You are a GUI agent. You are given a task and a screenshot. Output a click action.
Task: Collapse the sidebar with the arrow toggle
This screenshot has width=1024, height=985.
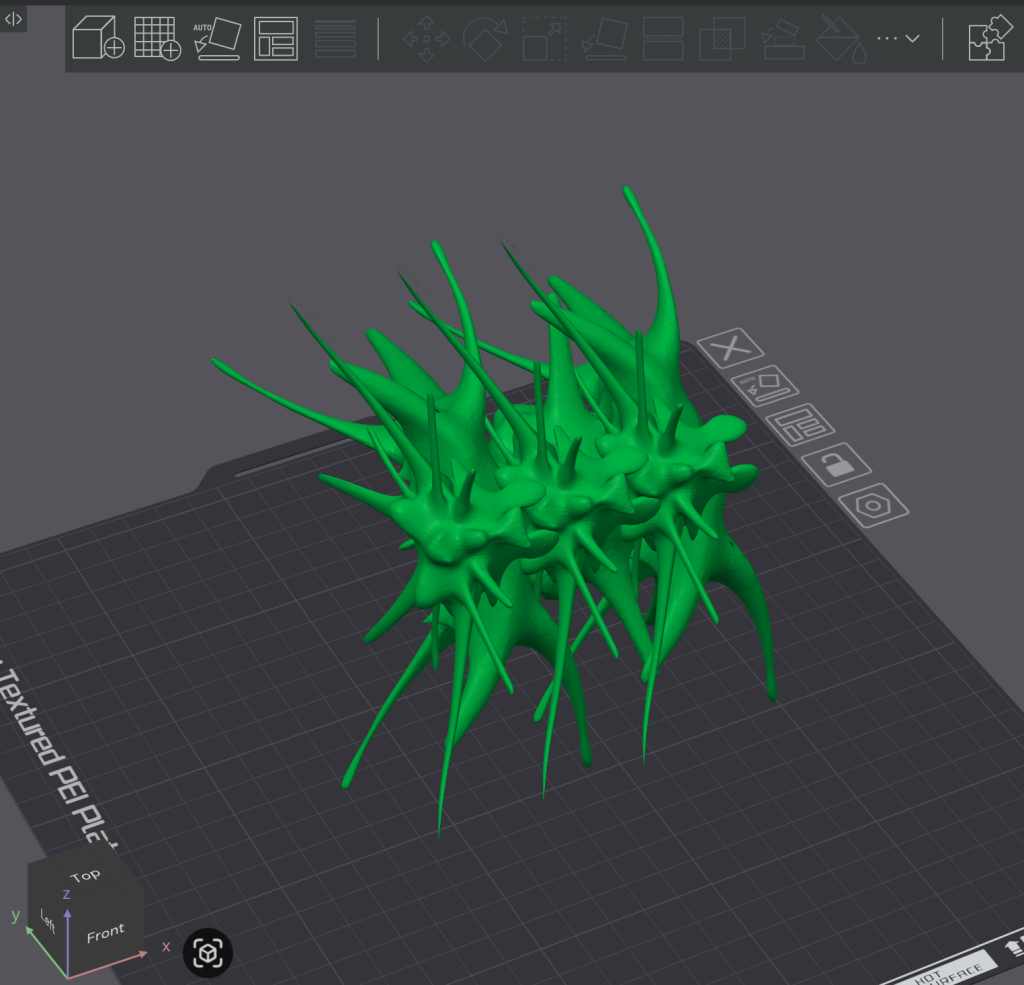click(14, 18)
